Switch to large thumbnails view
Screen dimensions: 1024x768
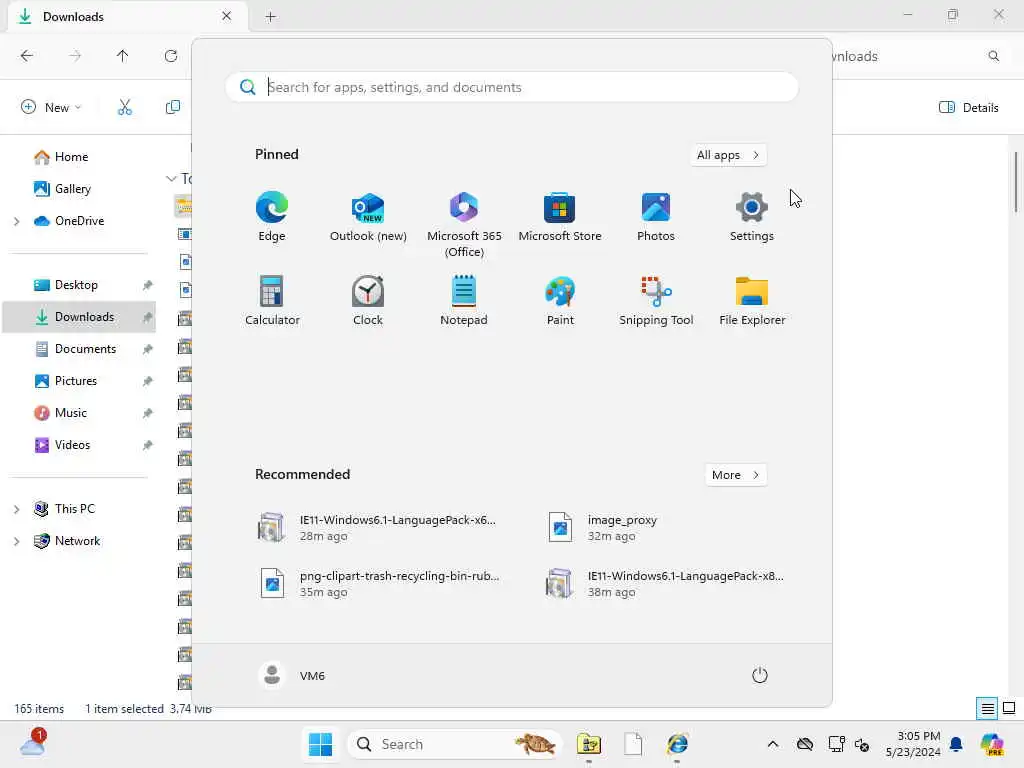tap(1009, 708)
